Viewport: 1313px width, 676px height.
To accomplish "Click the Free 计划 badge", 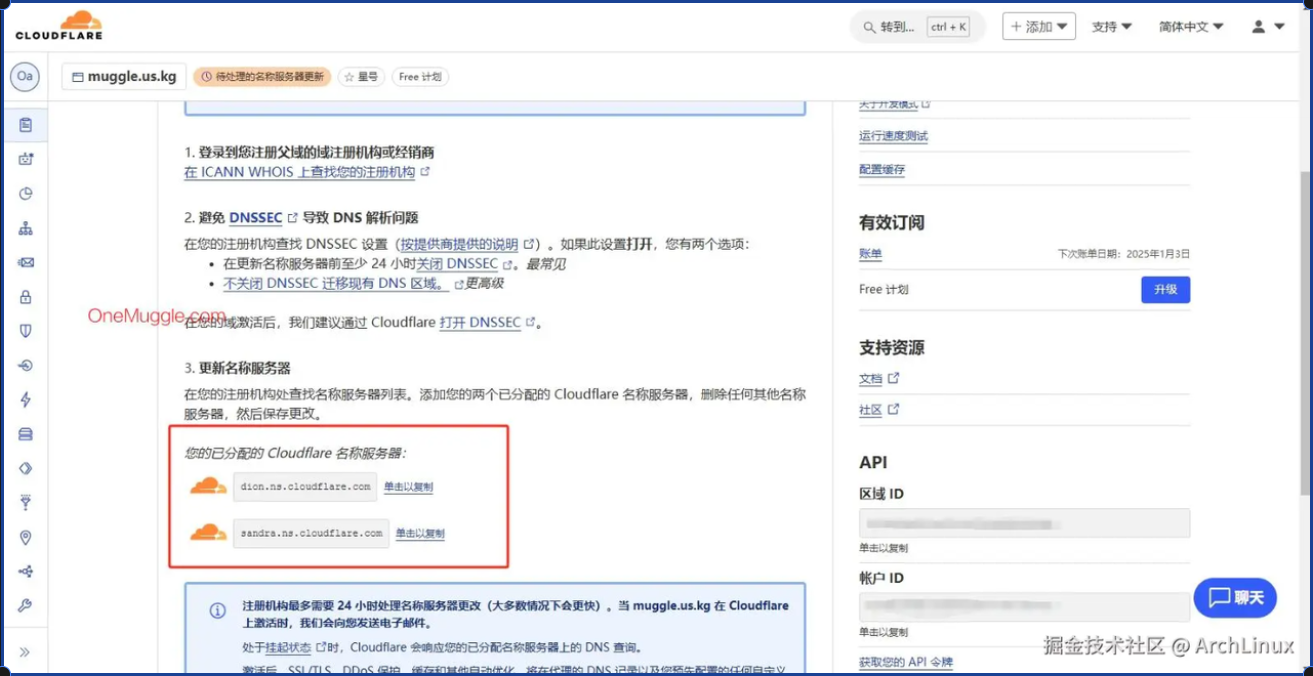I will tap(420, 77).
